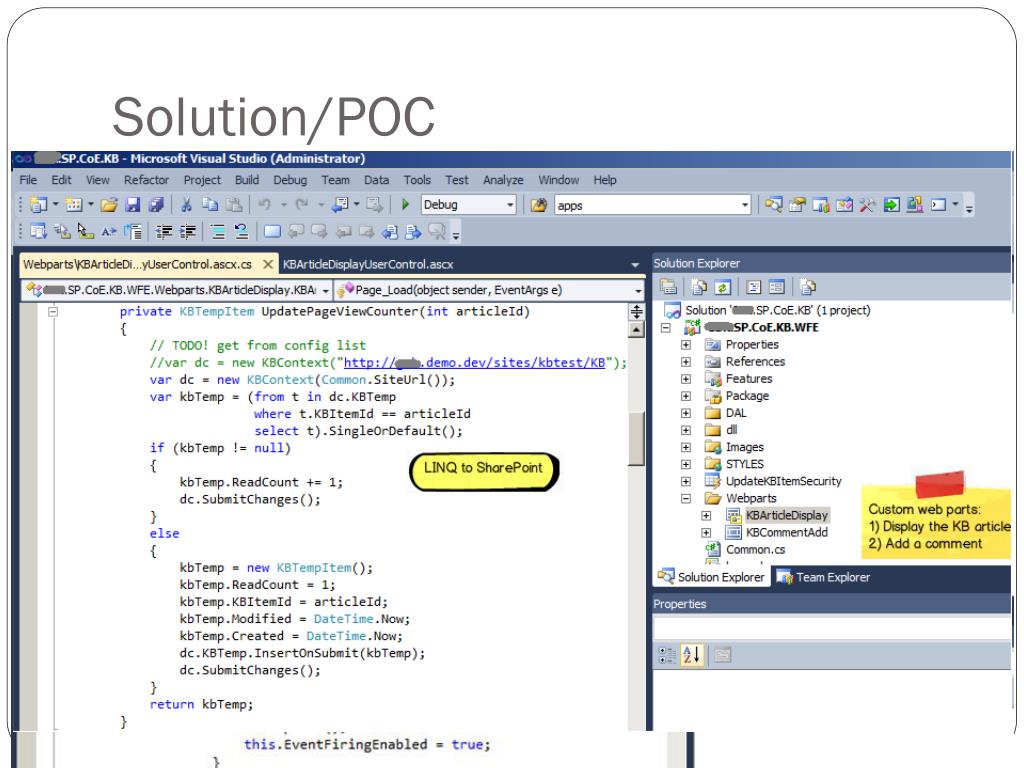Comment out selected lines icon
The image size is (1024, 768).
217,231
